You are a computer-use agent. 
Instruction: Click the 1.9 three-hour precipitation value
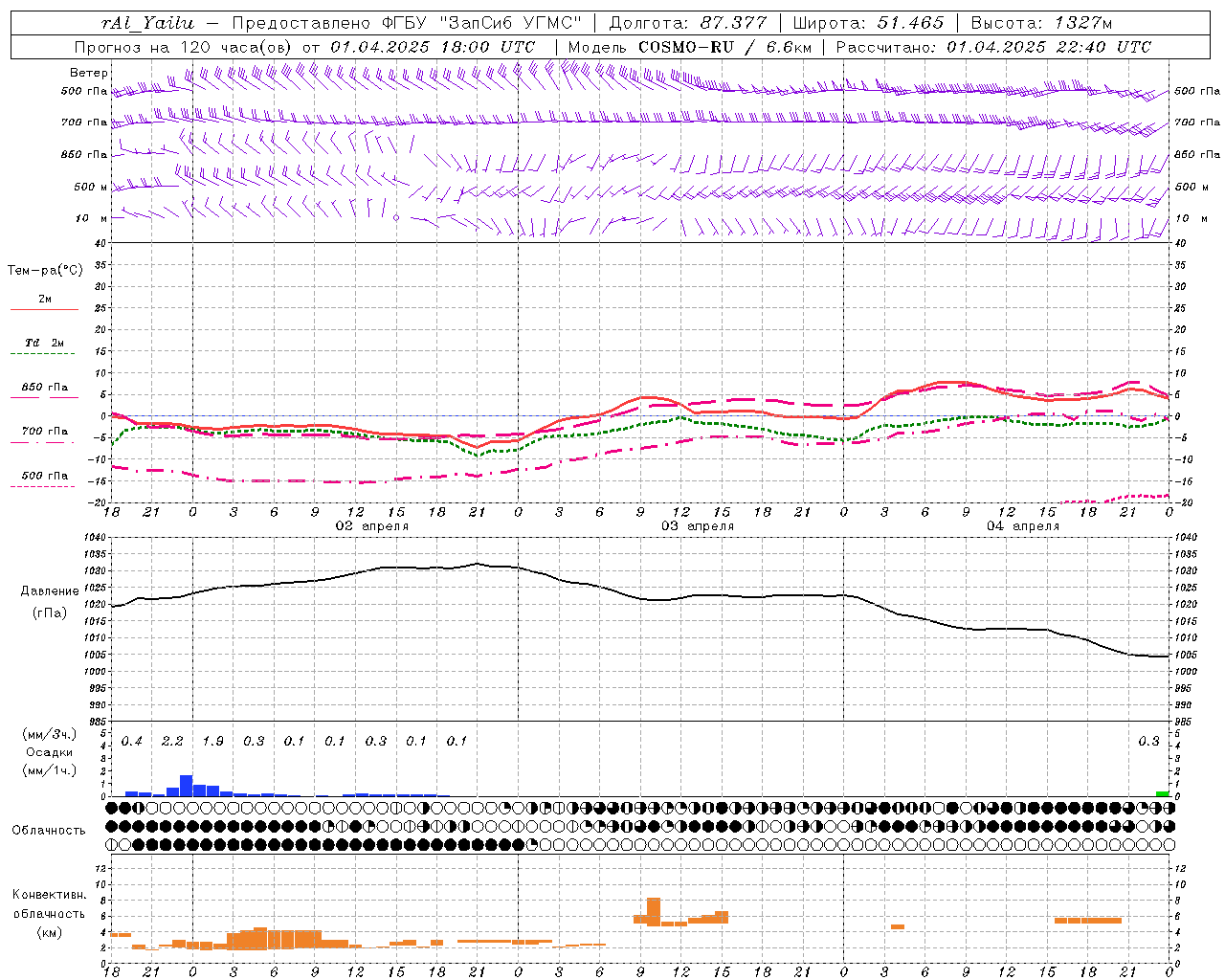213,742
